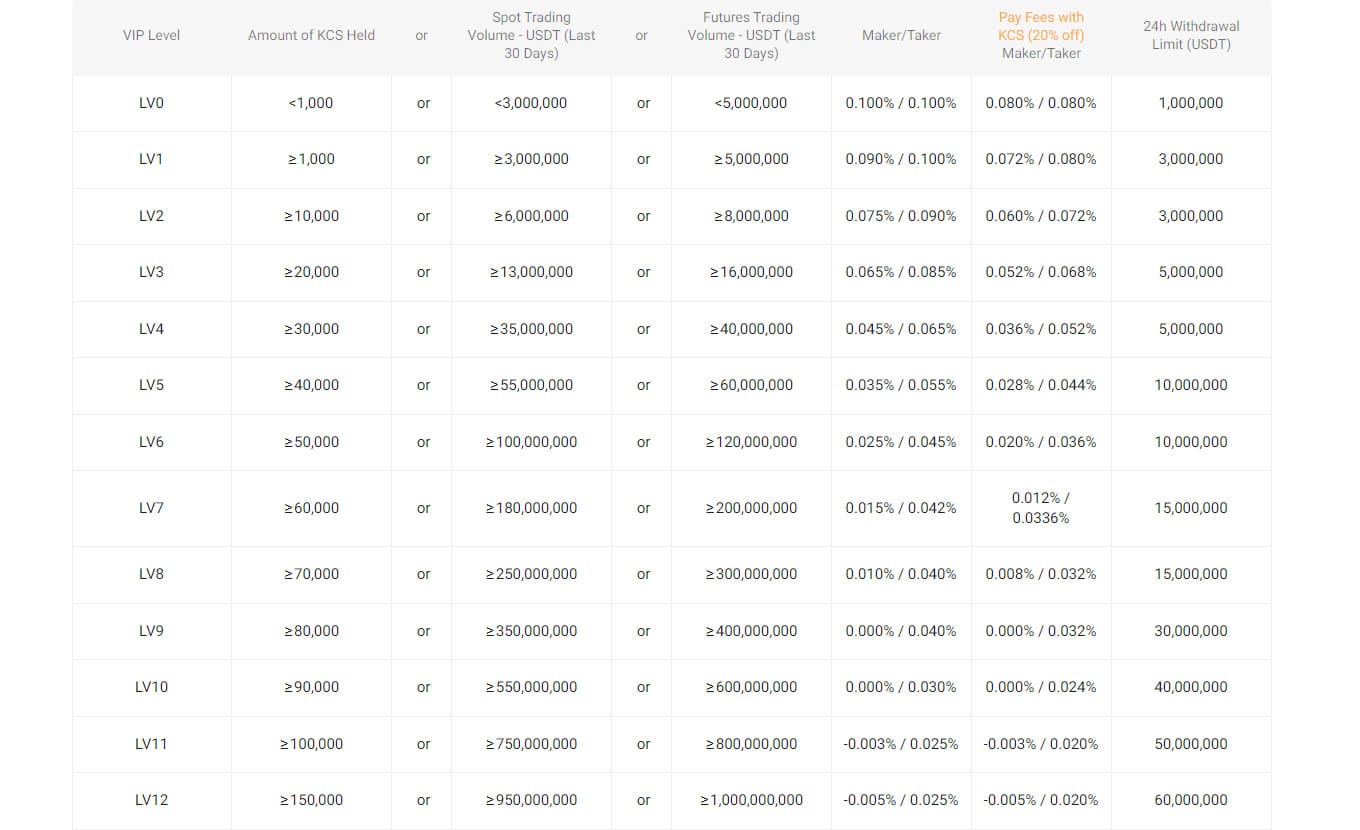Click the -0.003% / 0.025% fee cell
This screenshot has width=1360, height=830.
tap(901, 744)
